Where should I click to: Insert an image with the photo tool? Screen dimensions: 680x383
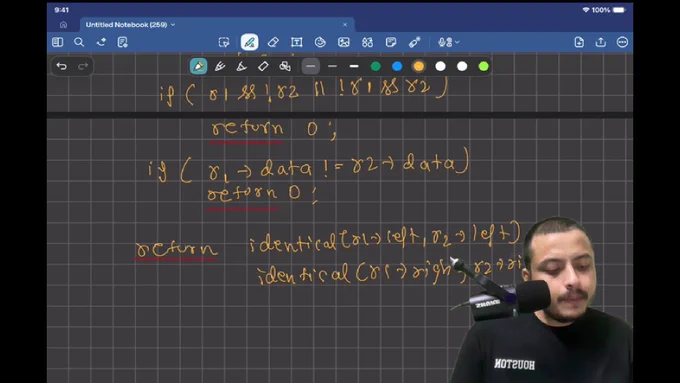coord(343,42)
